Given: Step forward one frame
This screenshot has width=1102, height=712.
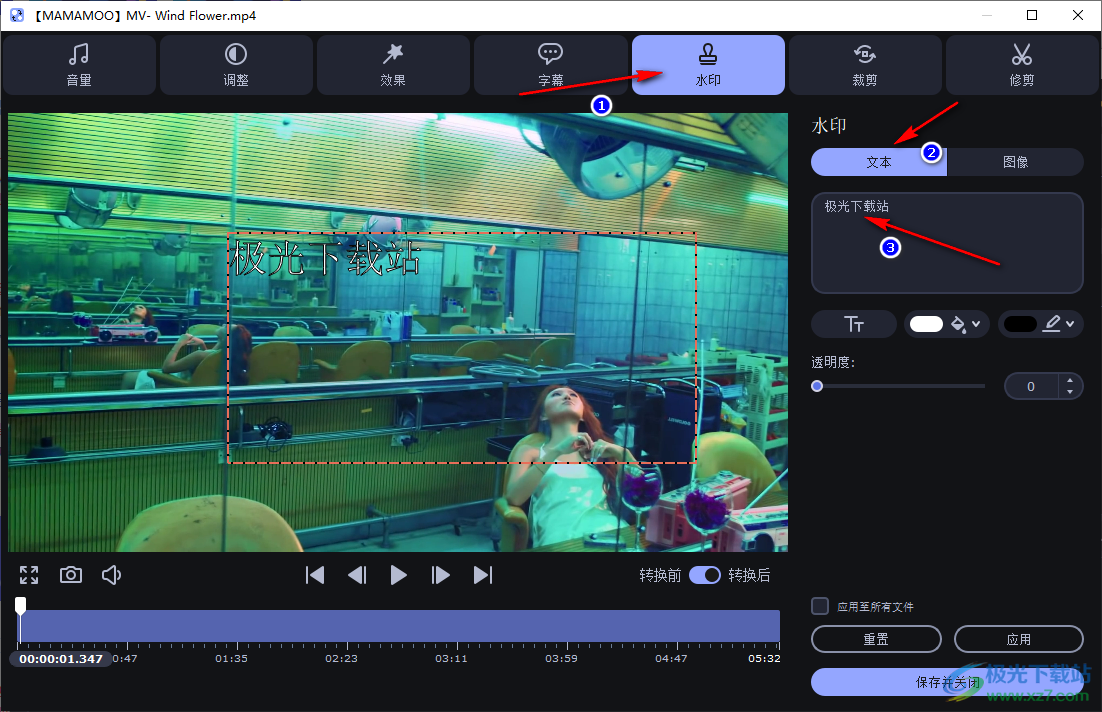Looking at the screenshot, I should coord(441,575).
